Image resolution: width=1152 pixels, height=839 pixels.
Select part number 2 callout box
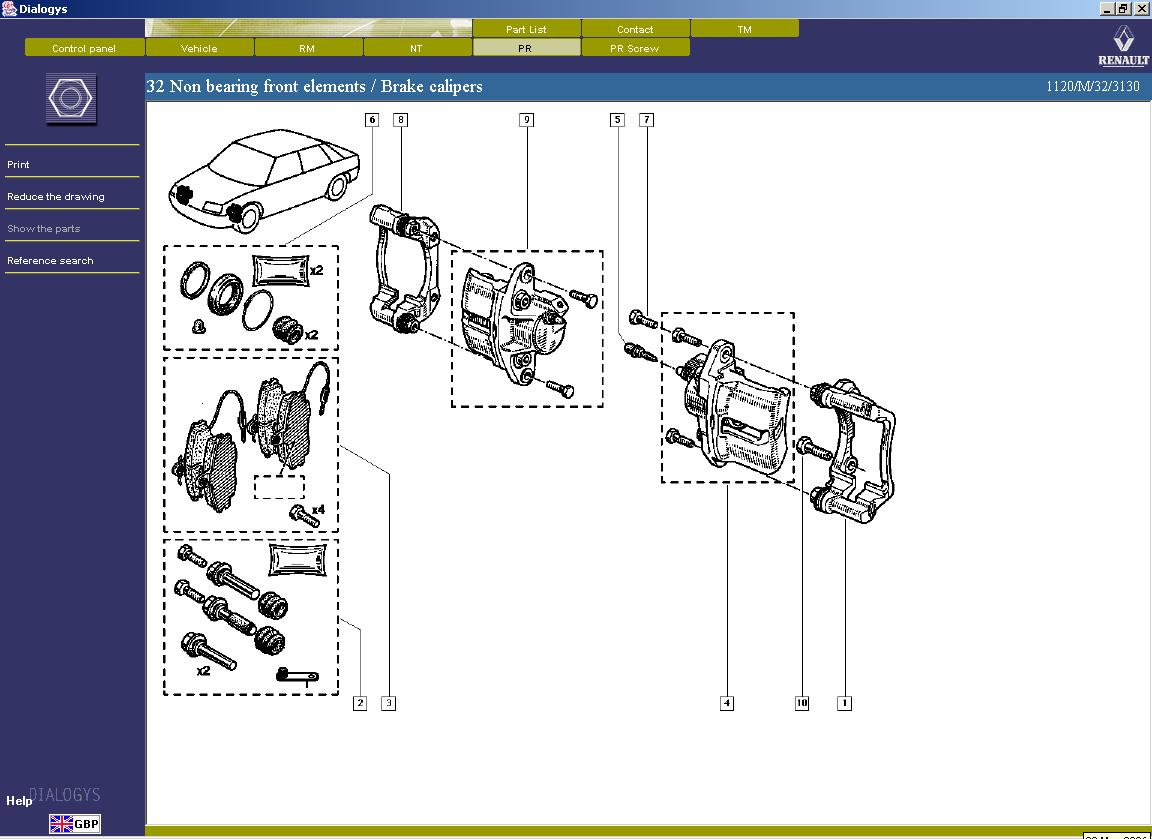tap(360, 703)
